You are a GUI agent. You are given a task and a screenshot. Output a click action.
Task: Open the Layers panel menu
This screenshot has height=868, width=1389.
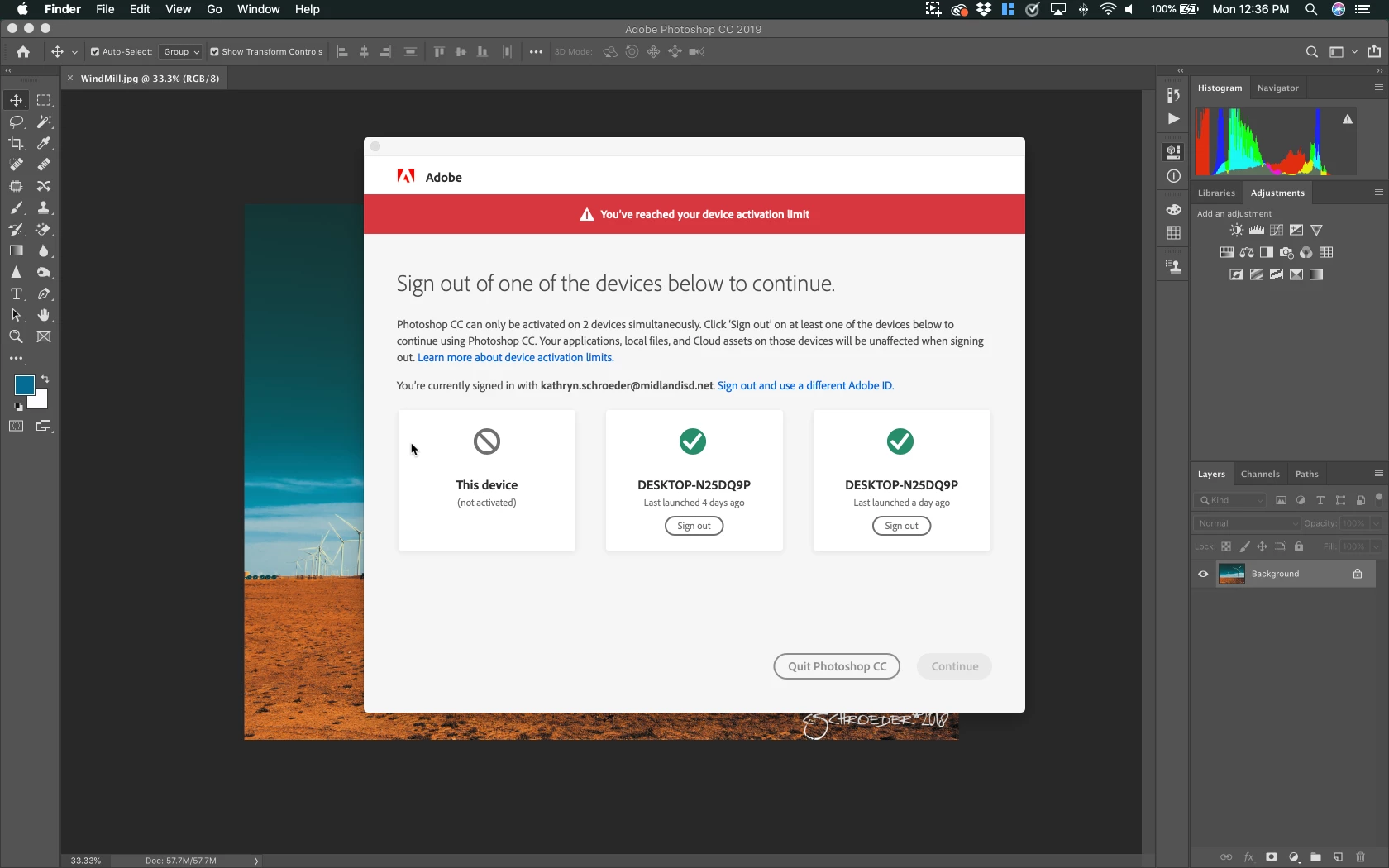tap(1378, 474)
